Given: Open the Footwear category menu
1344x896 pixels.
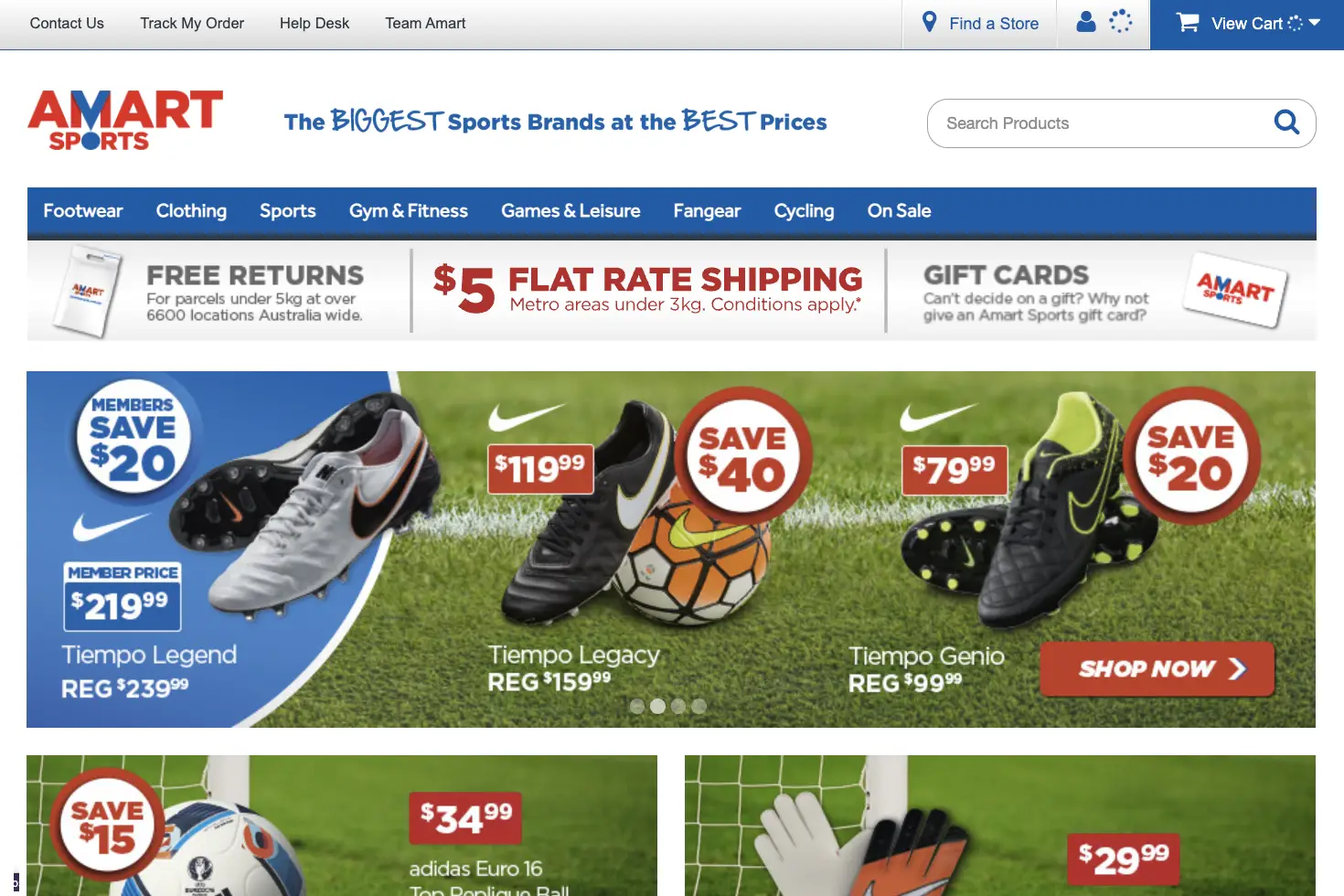Looking at the screenshot, I should pyautogui.click(x=83, y=211).
